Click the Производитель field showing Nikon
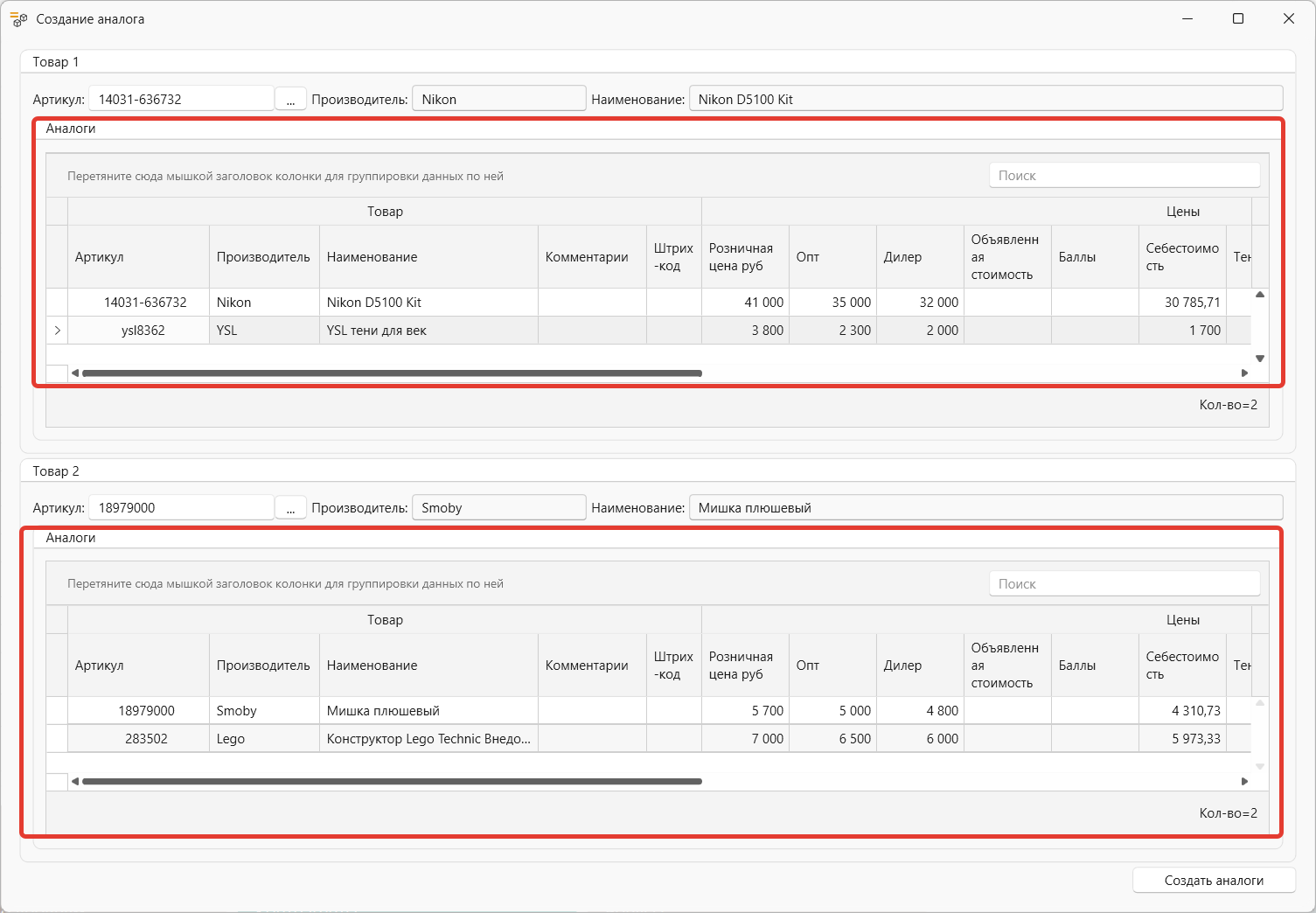 [x=498, y=99]
